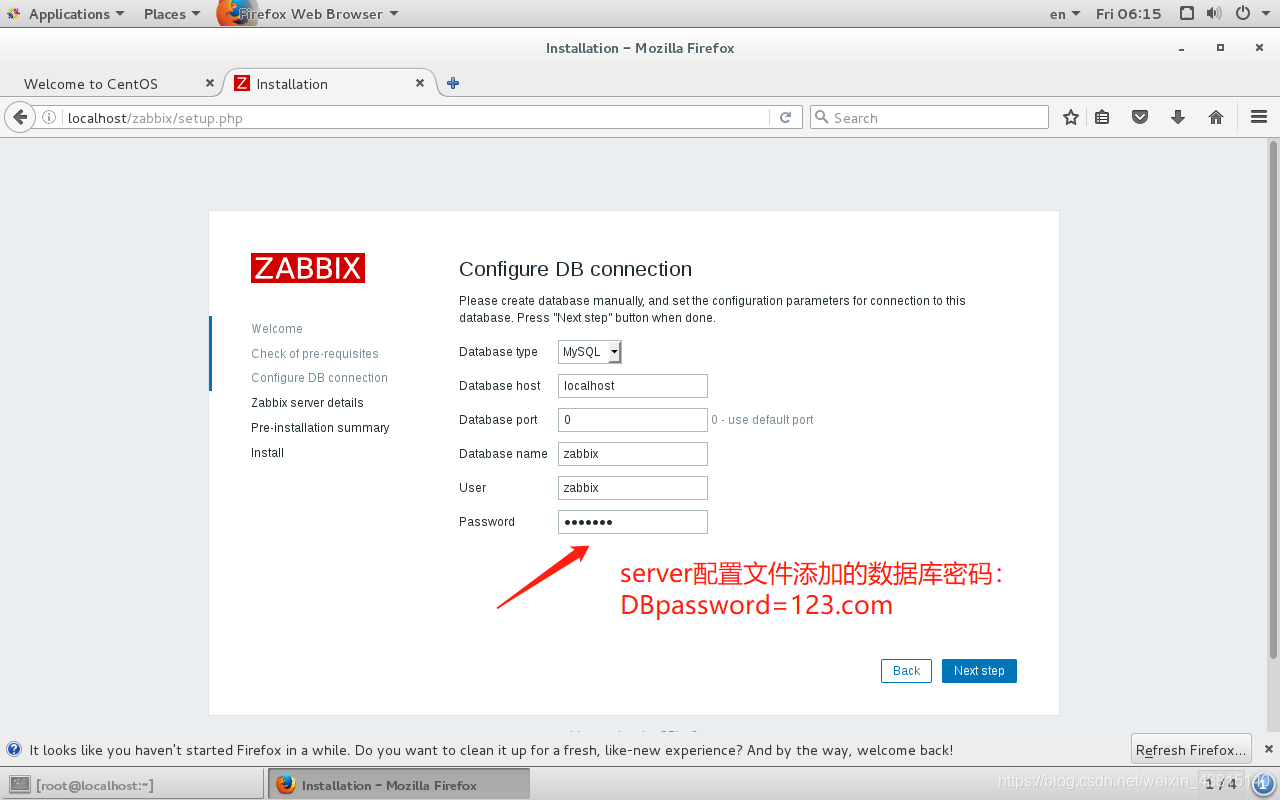Click the Refresh Firefox button
Viewport: 1280px width, 800px height.
click(1191, 750)
